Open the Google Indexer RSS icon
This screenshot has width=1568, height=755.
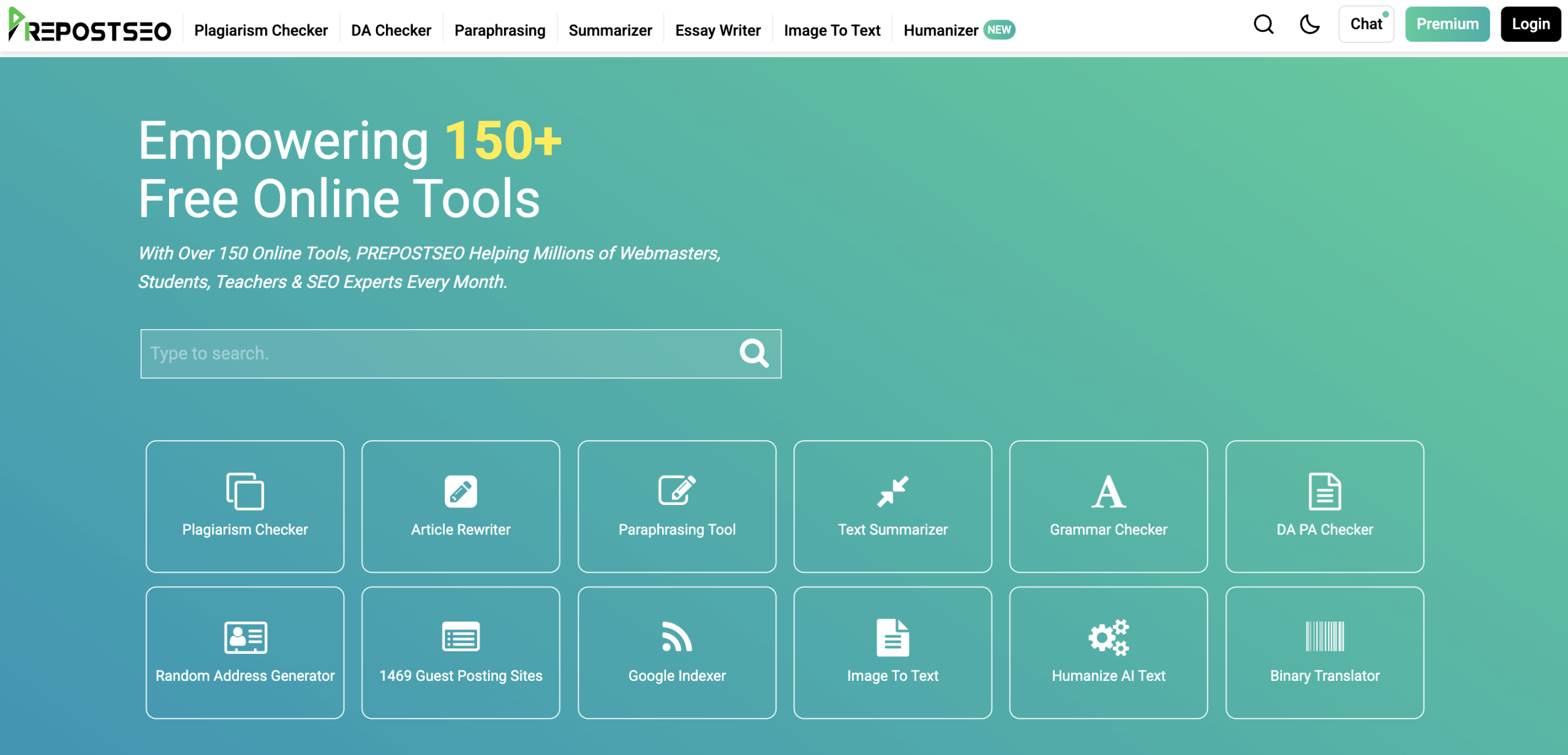coord(677,637)
